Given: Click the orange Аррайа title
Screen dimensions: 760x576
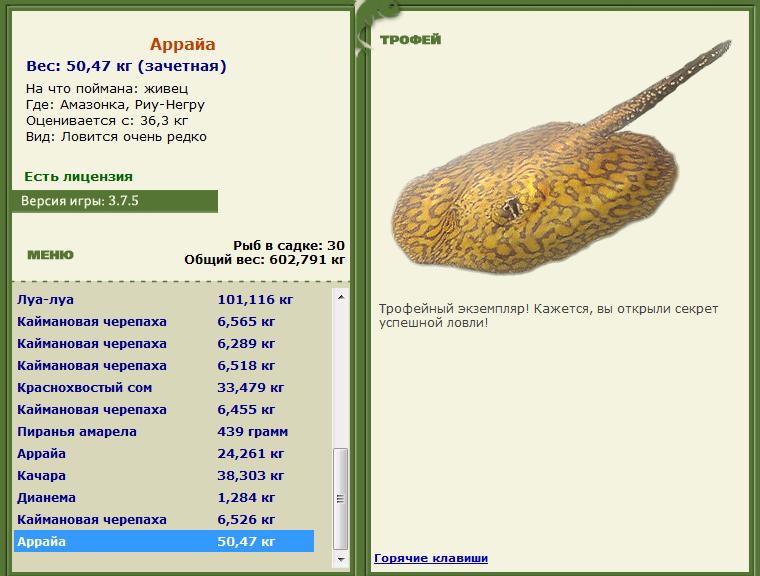Looking at the screenshot, I should point(182,44).
